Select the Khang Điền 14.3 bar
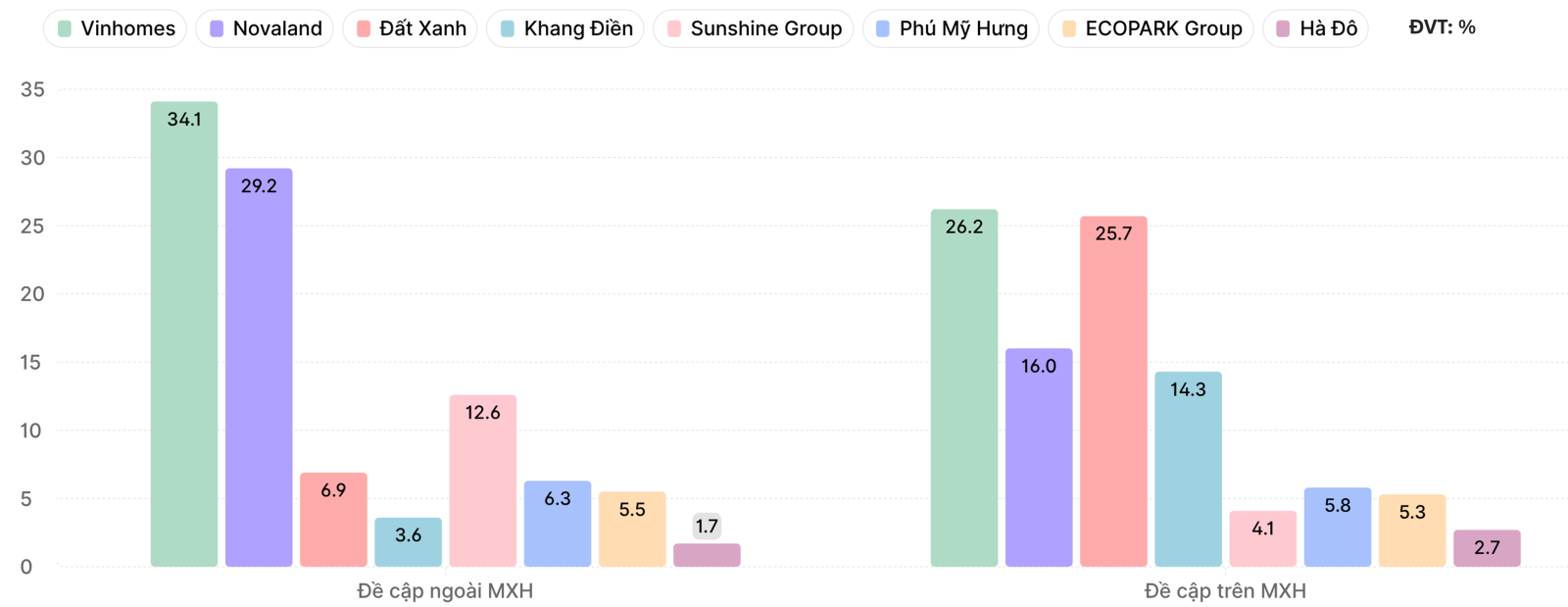Screen dimensions: 1568x607 click(1188, 469)
